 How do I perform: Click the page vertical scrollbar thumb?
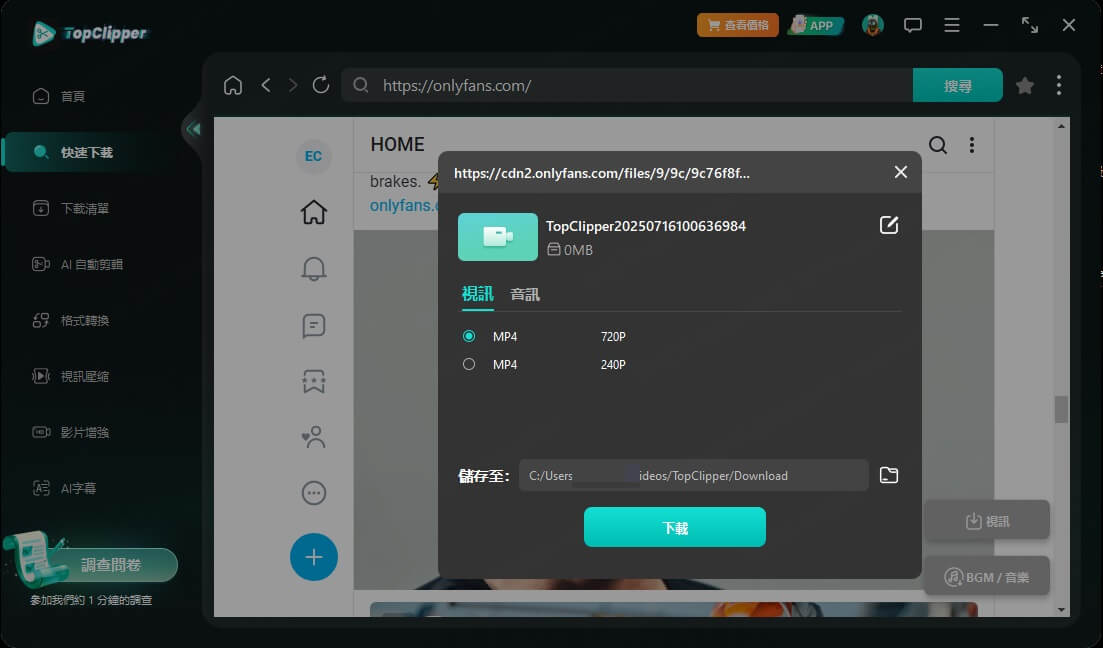pos(1061,409)
